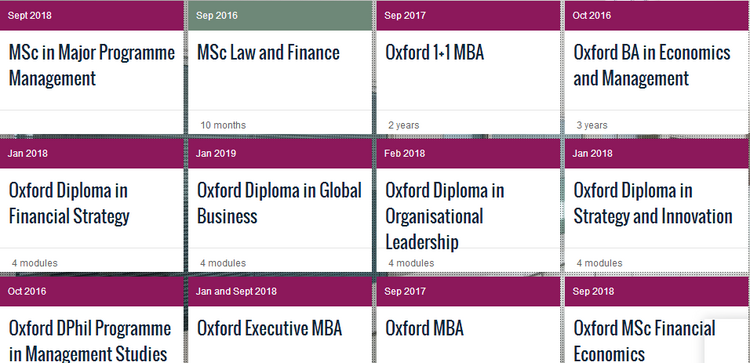Click the 10 months duration label
This screenshot has width=750, height=363.
click(x=223, y=125)
